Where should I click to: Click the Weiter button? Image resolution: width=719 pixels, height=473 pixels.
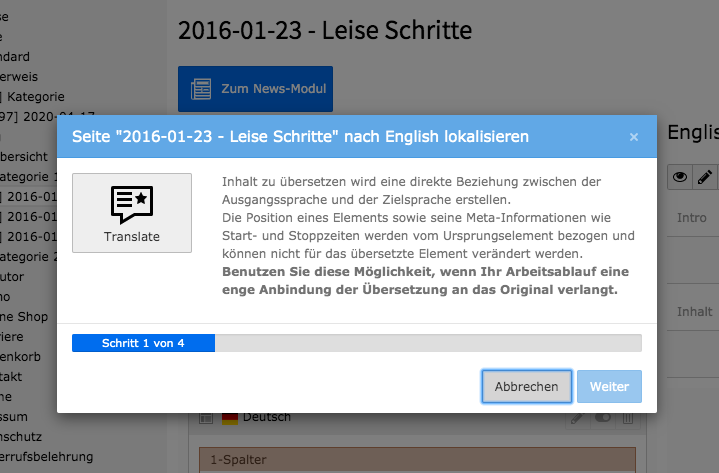click(x=609, y=386)
